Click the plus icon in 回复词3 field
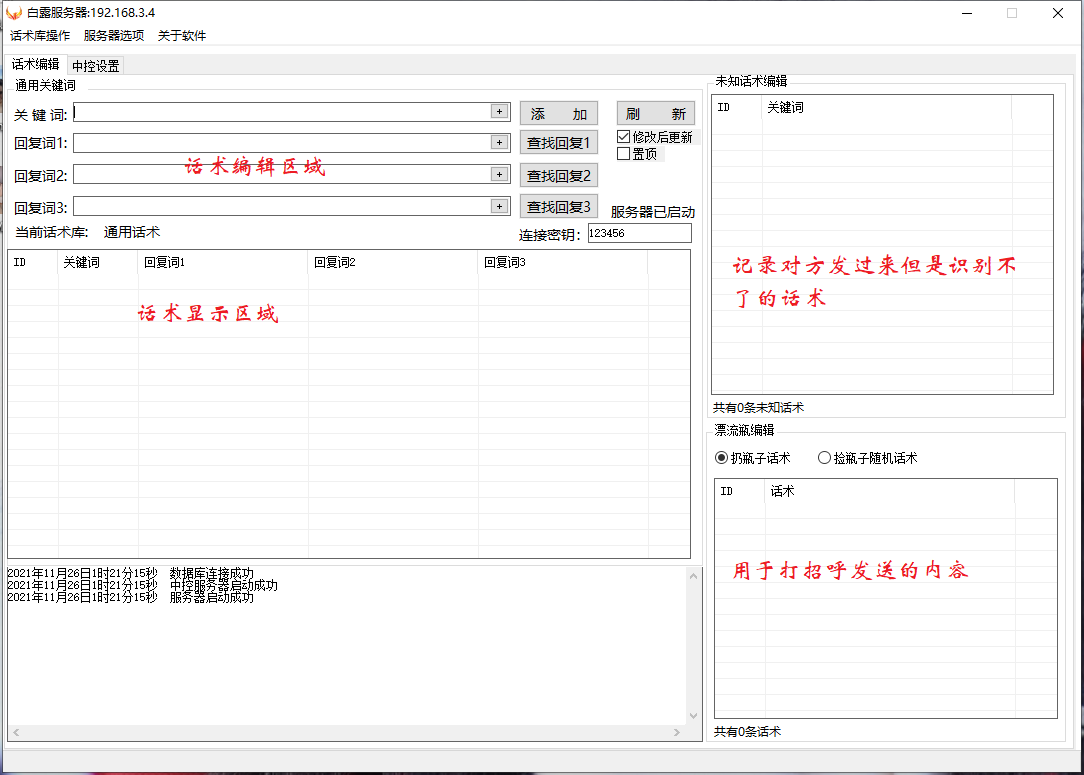Viewport: 1084px width, 775px height. (x=499, y=206)
